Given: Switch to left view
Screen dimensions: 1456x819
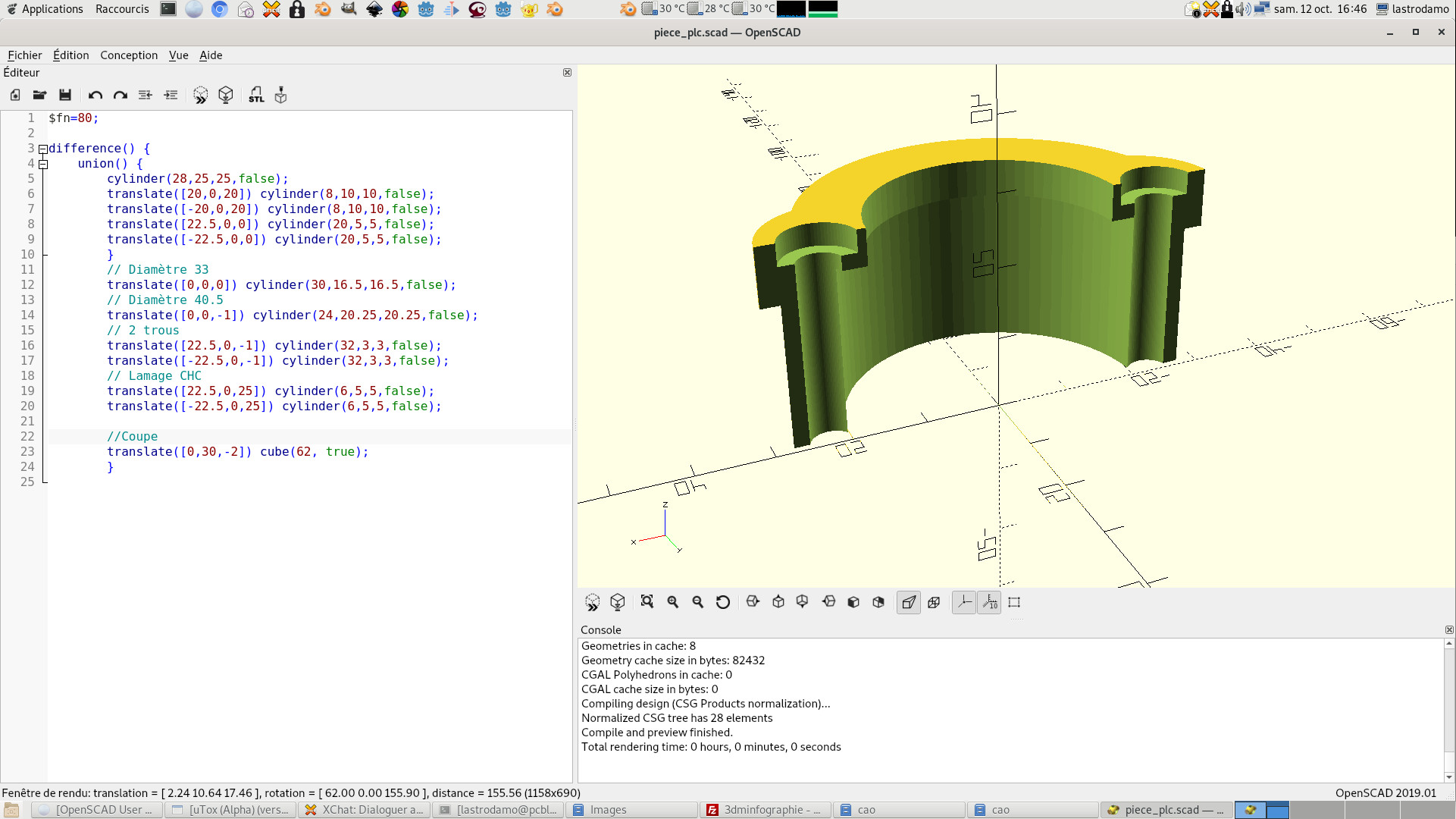Looking at the screenshot, I should (828, 602).
